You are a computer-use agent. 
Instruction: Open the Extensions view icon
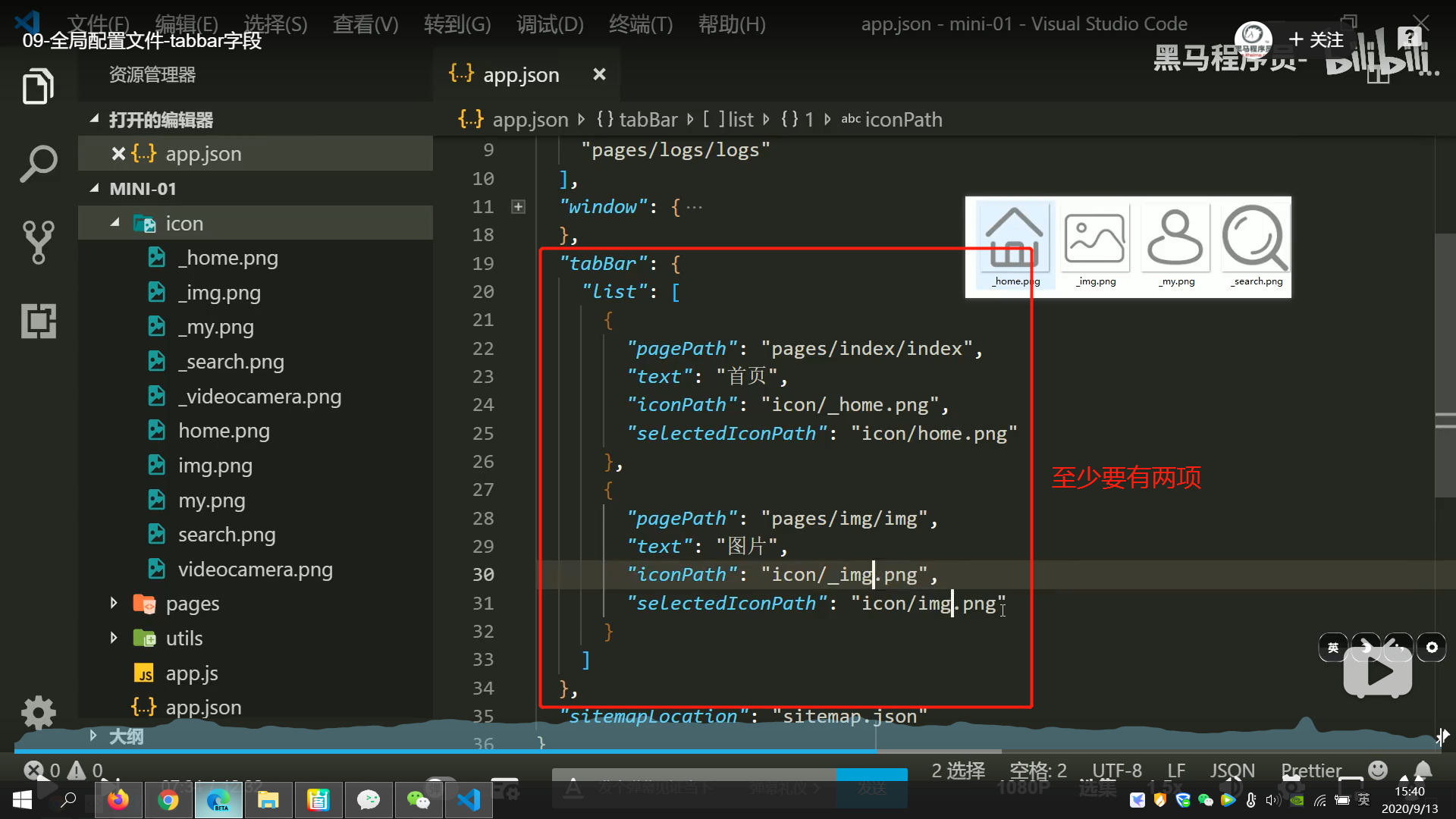point(38,321)
